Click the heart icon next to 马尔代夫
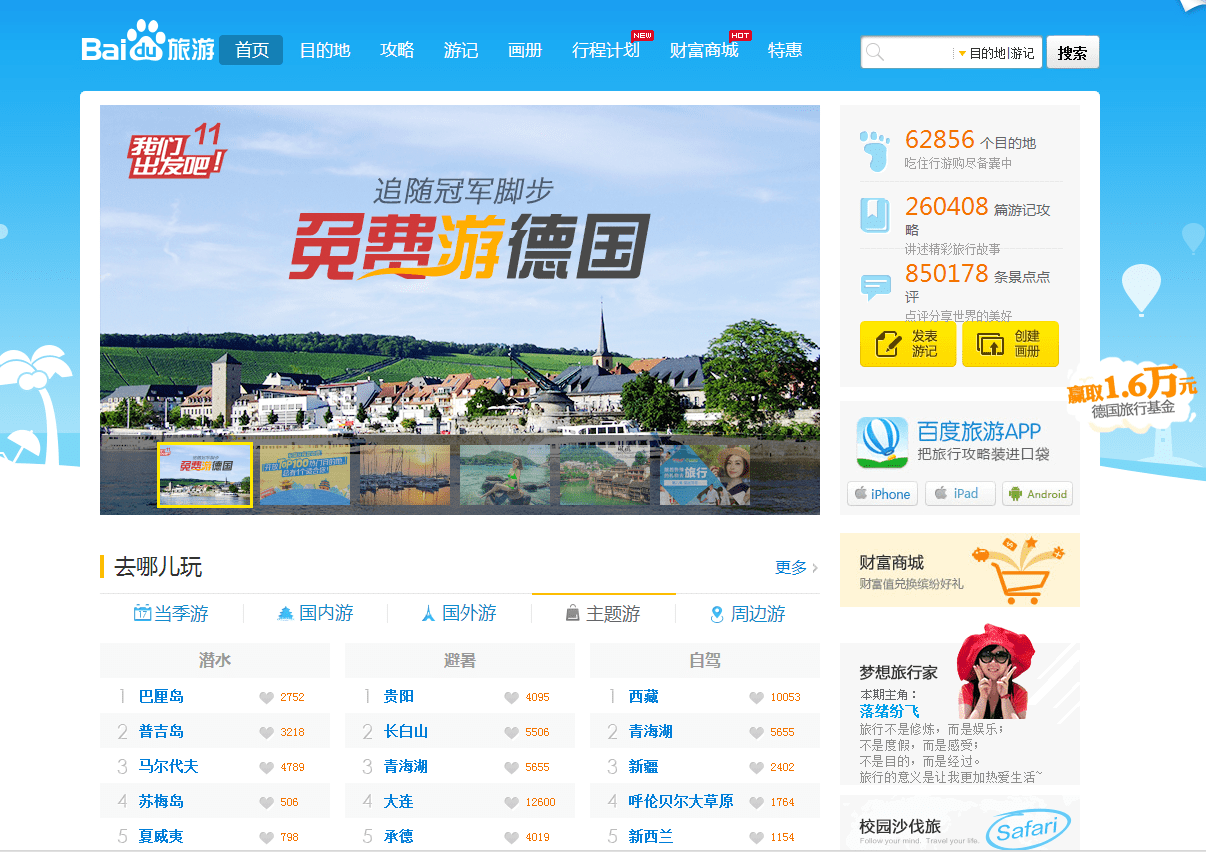 coord(266,767)
